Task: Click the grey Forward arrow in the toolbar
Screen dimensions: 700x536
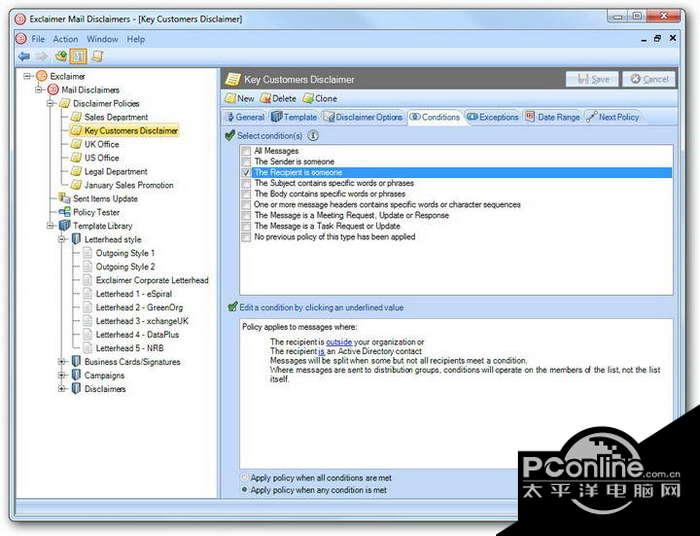Action: pos(42,56)
